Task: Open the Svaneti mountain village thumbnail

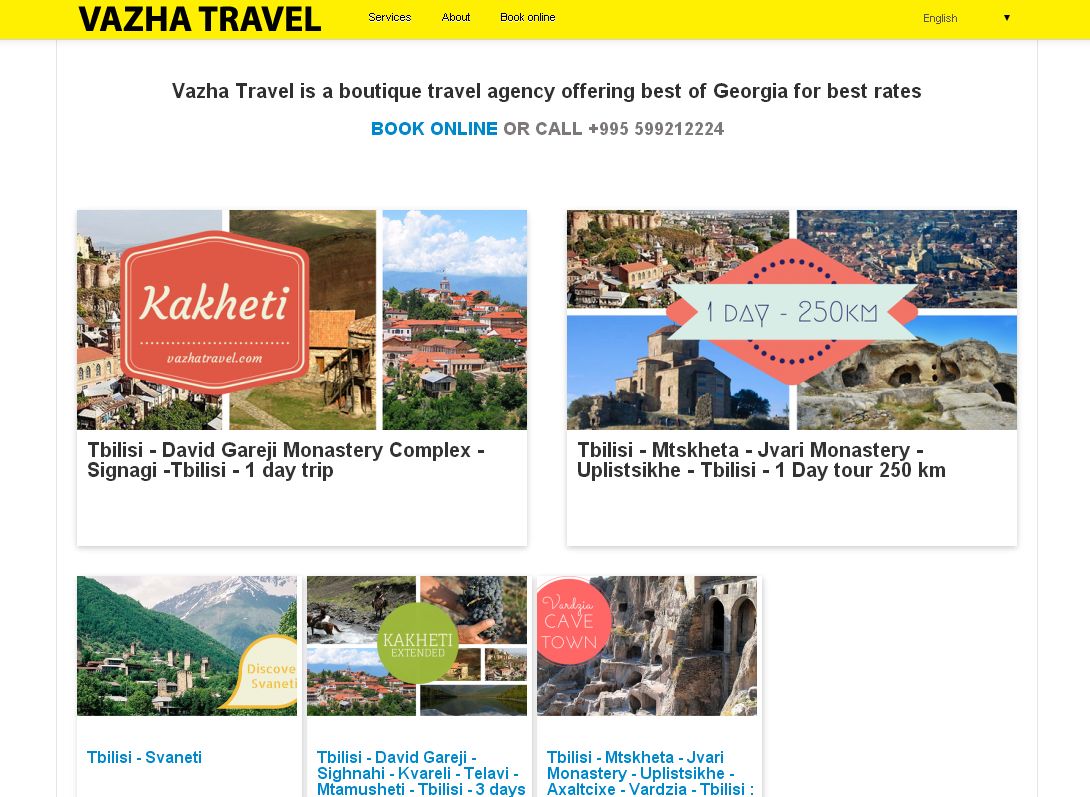Action: click(187, 646)
